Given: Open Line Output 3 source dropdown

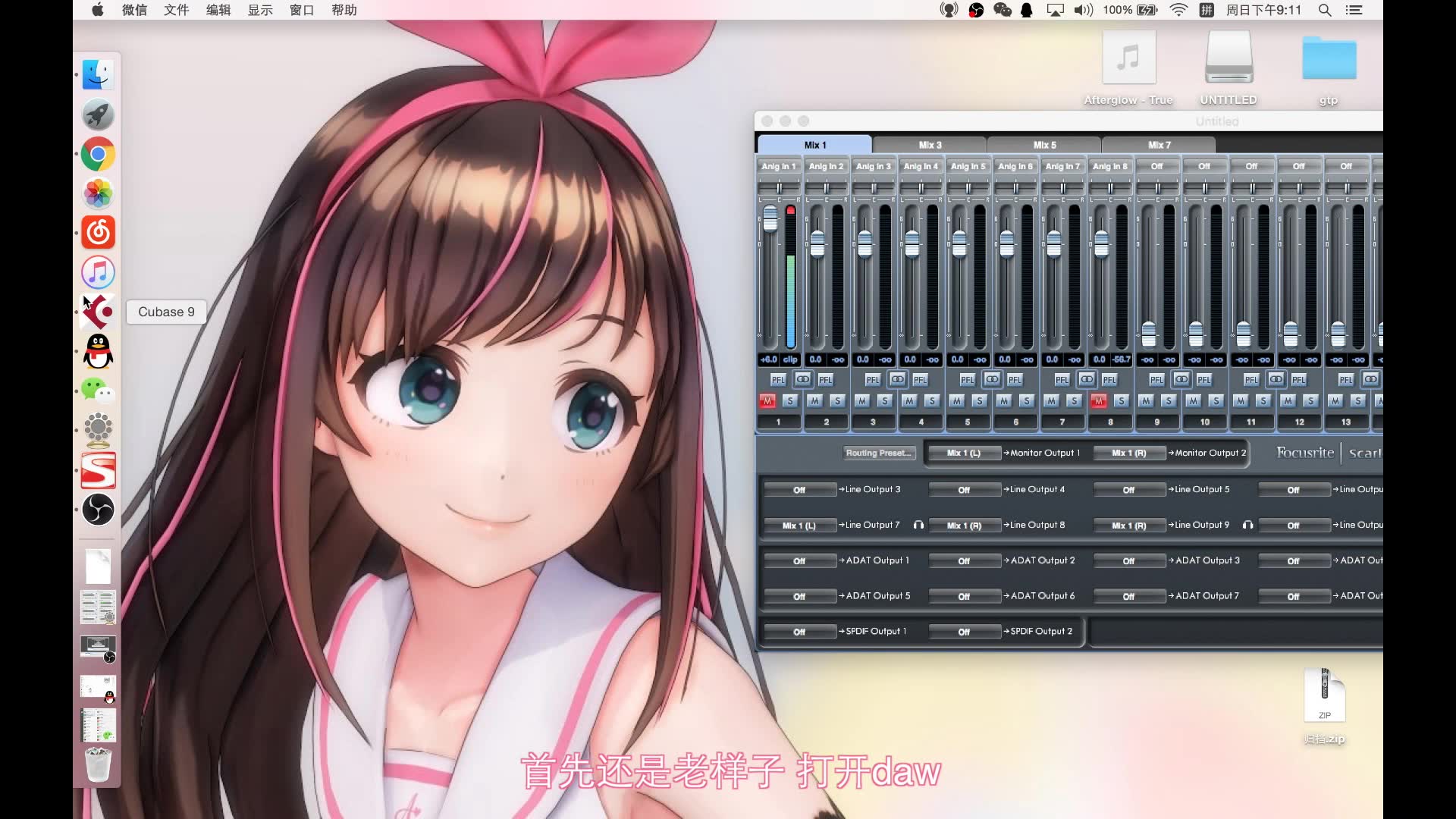Looking at the screenshot, I should (x=799, y=490).
